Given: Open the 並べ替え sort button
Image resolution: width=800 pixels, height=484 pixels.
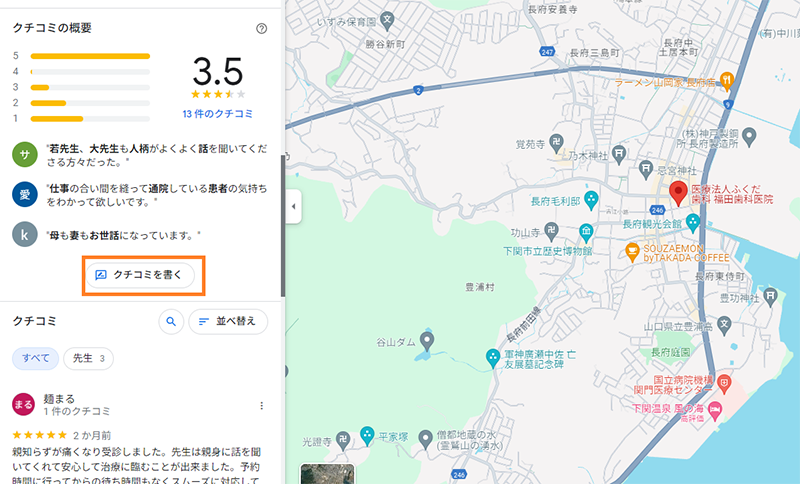Looking at the screenshot, I should coord(228,321).
